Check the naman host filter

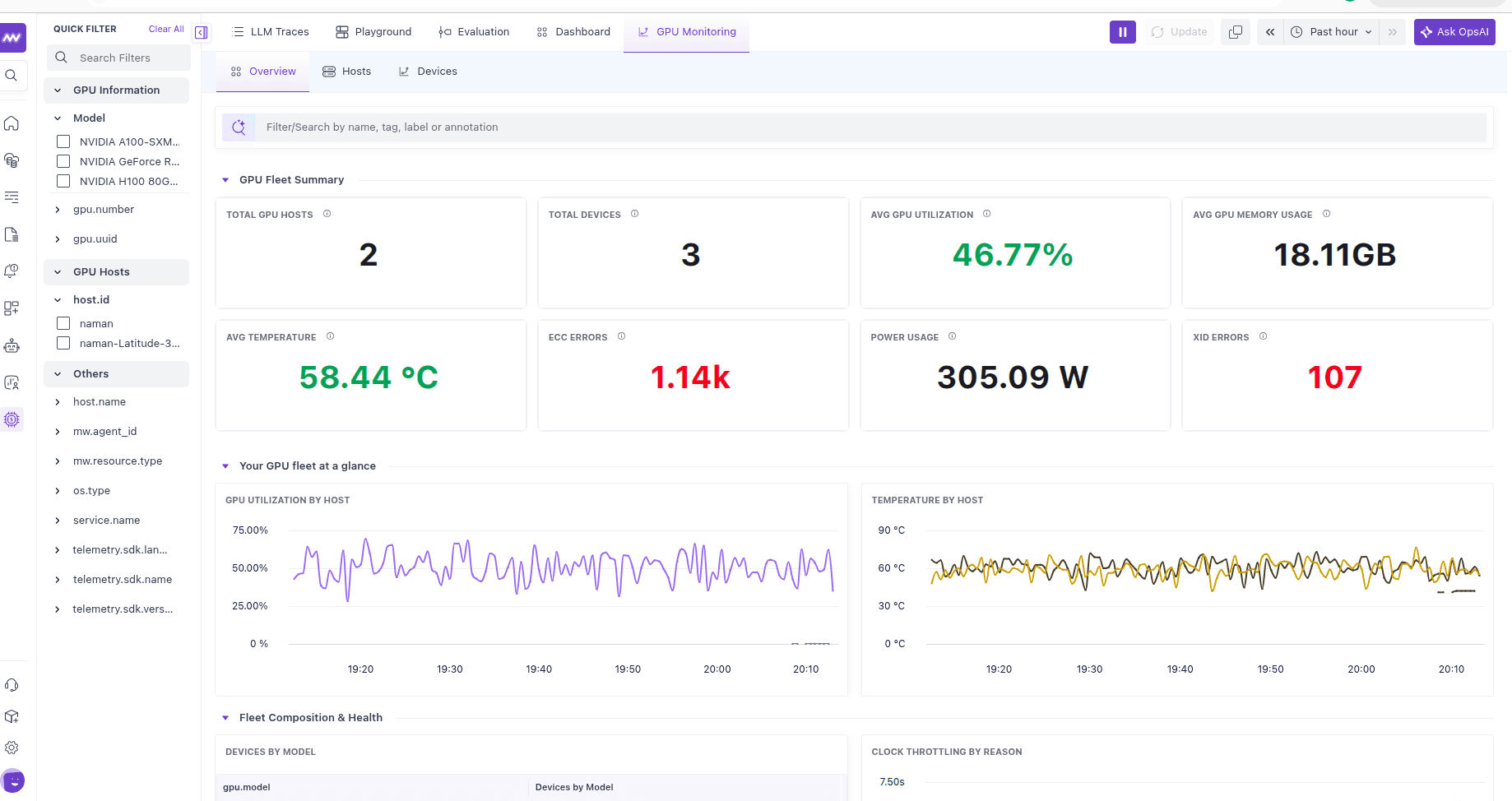[x=63, y=323]
